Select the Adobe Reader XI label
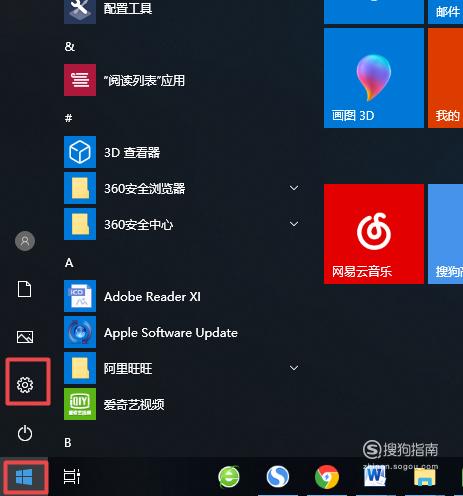The height and width of the screenshot is (496, 463). [x=152, y=296]
